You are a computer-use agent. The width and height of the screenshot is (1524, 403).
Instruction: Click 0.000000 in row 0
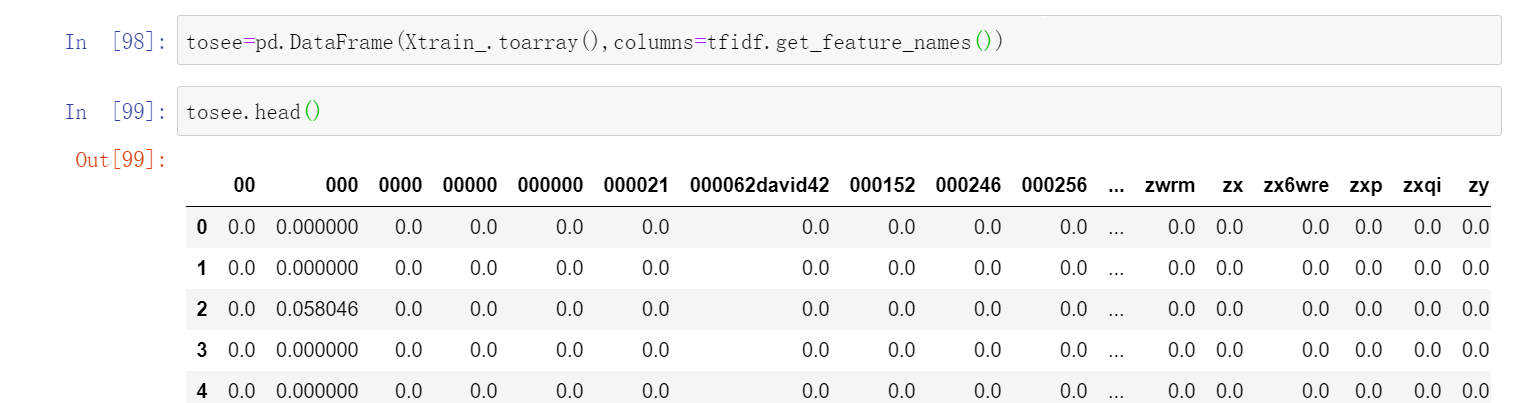click(x=317, y=228)
